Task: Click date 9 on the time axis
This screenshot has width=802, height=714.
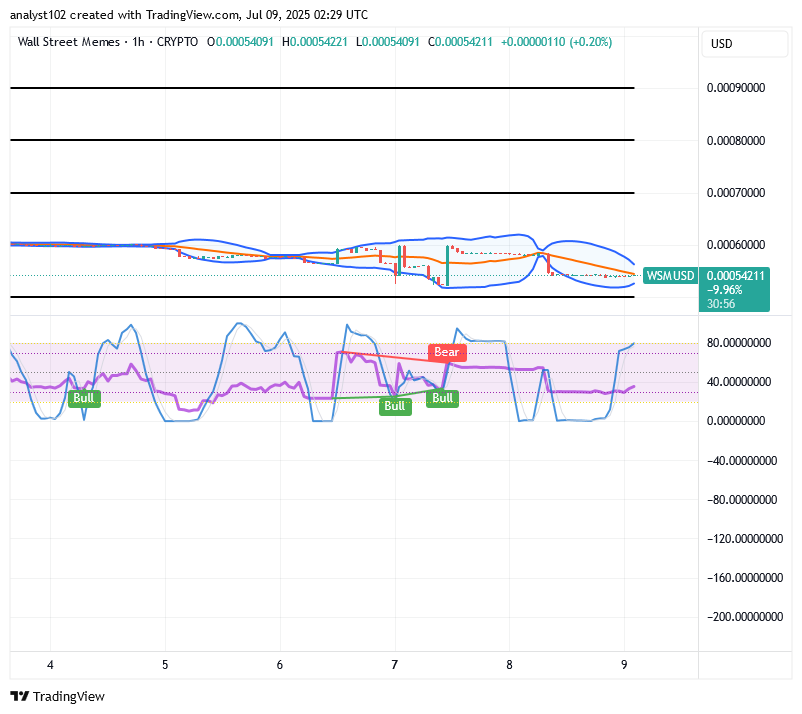Action: (x=624, y=665)
